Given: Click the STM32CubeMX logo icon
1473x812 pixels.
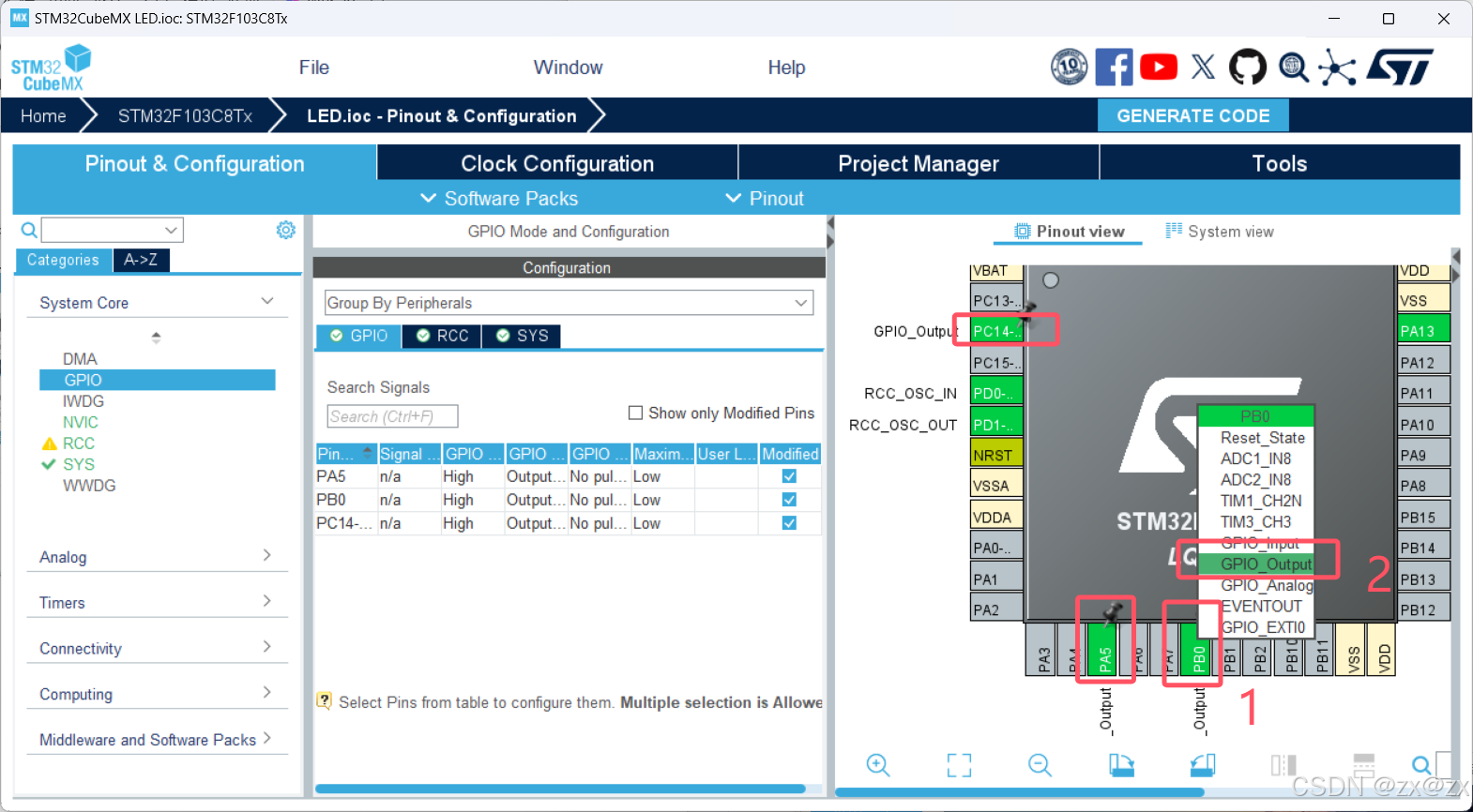Looking at the screenshot, I should click(x=52, y=68).
